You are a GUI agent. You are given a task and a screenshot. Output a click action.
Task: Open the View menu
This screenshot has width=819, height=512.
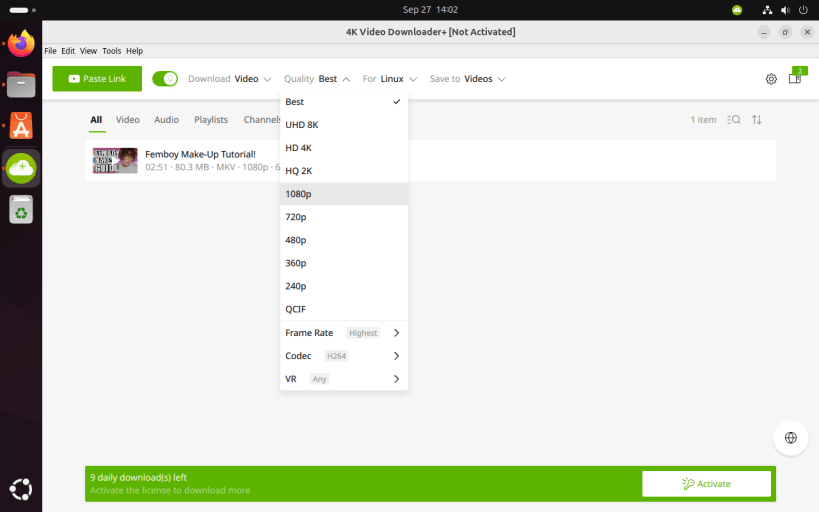(88, 51)
